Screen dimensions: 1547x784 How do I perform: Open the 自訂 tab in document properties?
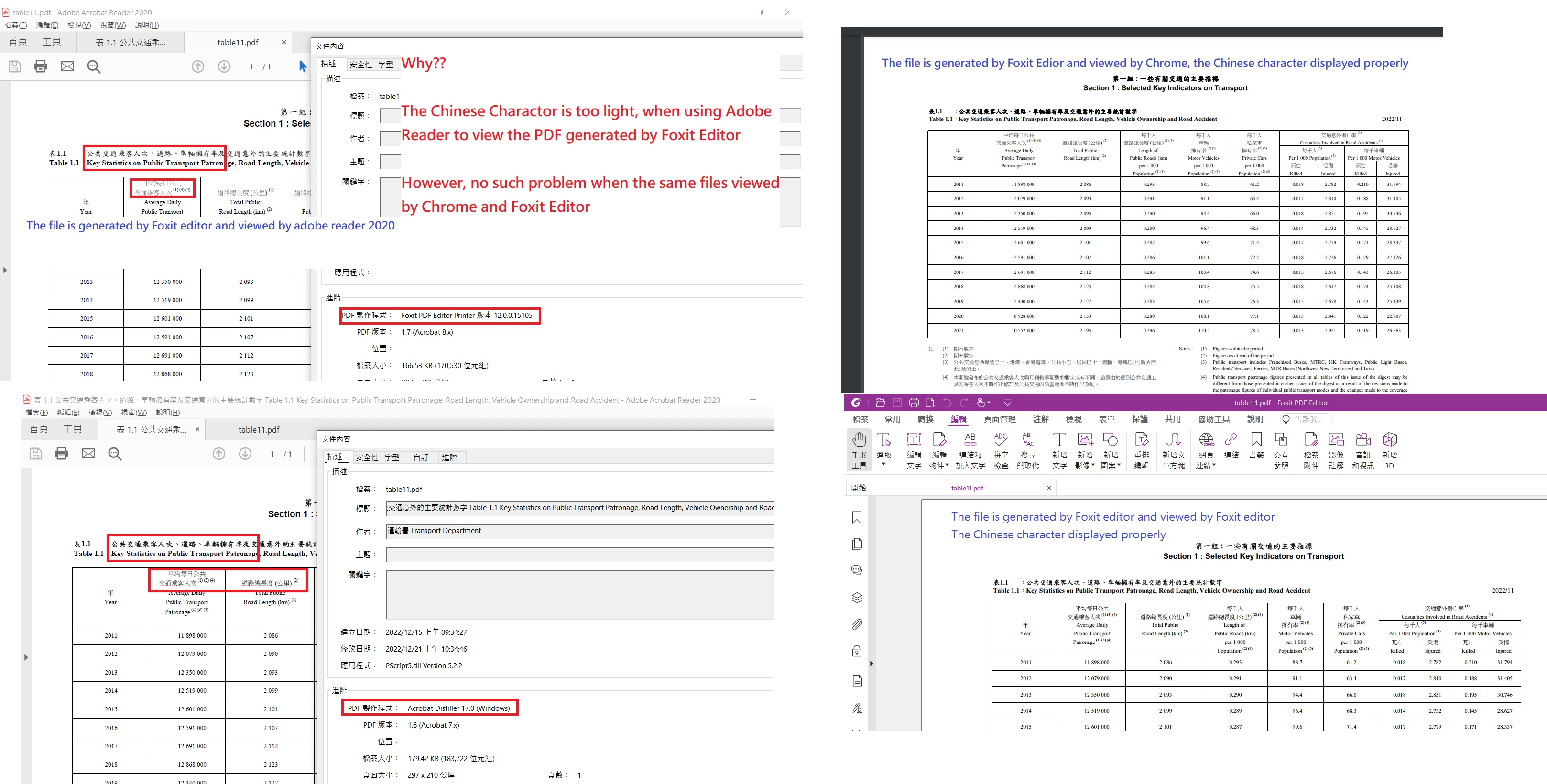[420, 457]
